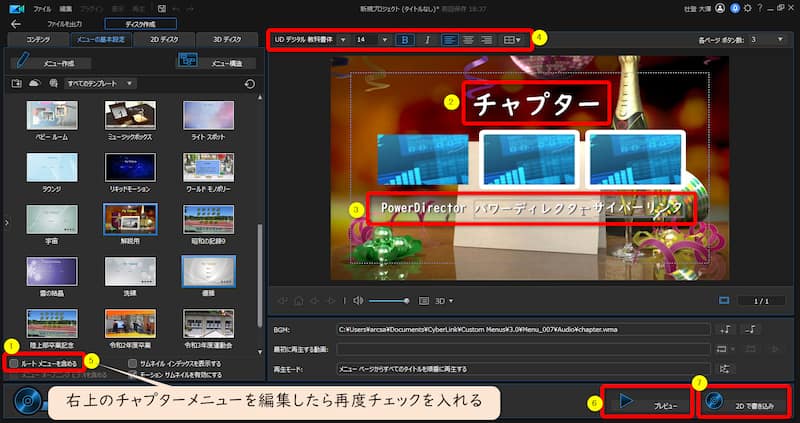The image size is (800, 423).
Task: Click the pencil menu creation icon
Action: pyautogui.click(x=23, y=61)
